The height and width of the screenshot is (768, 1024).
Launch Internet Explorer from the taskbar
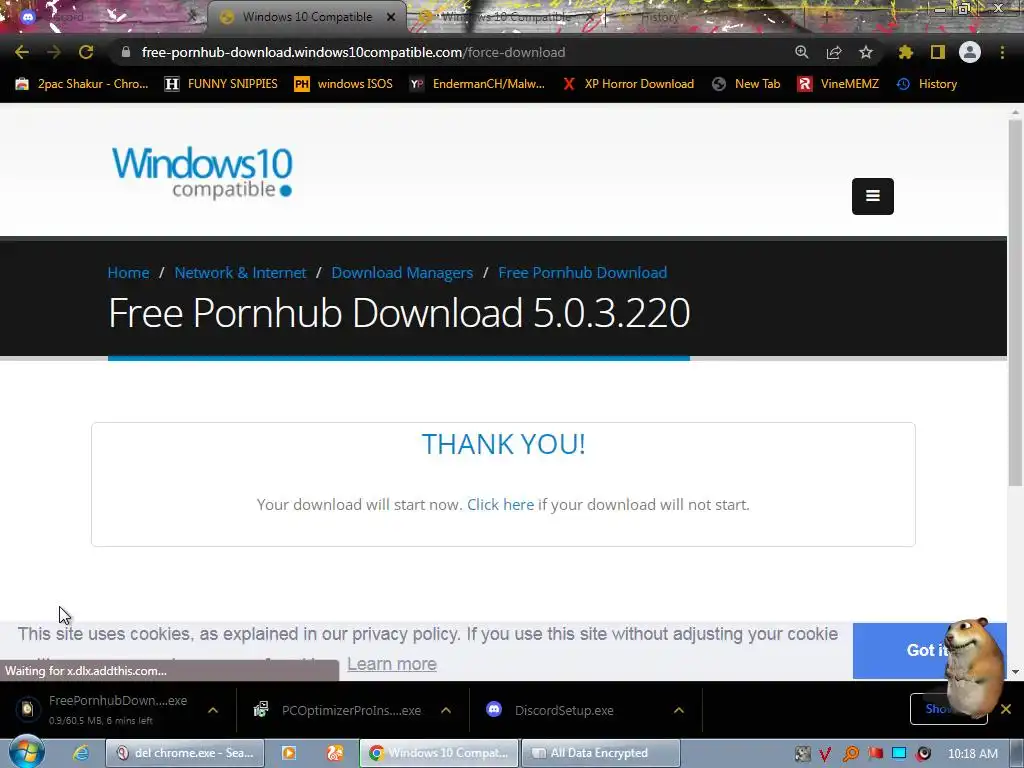tap(81, 753)
